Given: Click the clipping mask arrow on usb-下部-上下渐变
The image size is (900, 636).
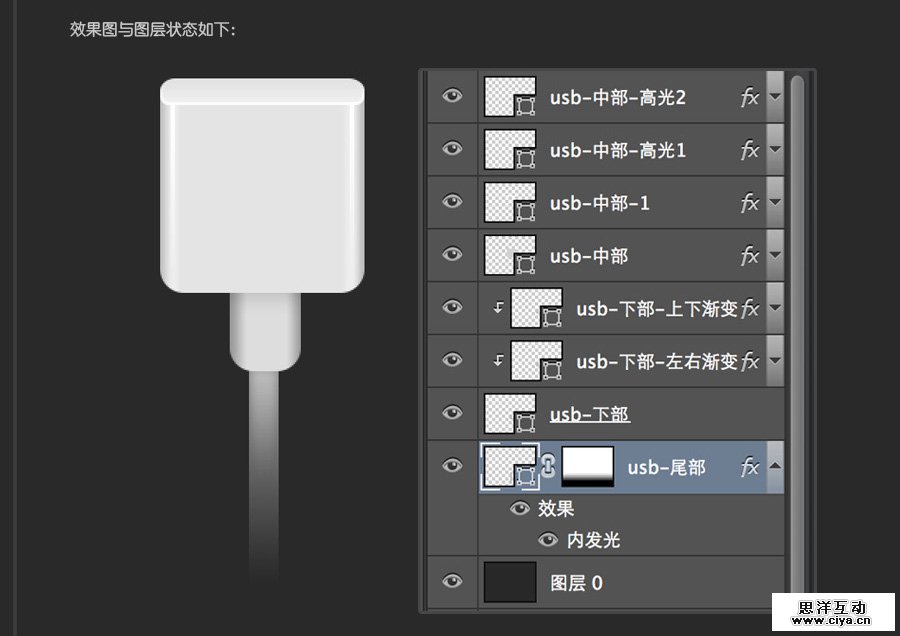Looking at the screenshot, I should click(497, 308).
